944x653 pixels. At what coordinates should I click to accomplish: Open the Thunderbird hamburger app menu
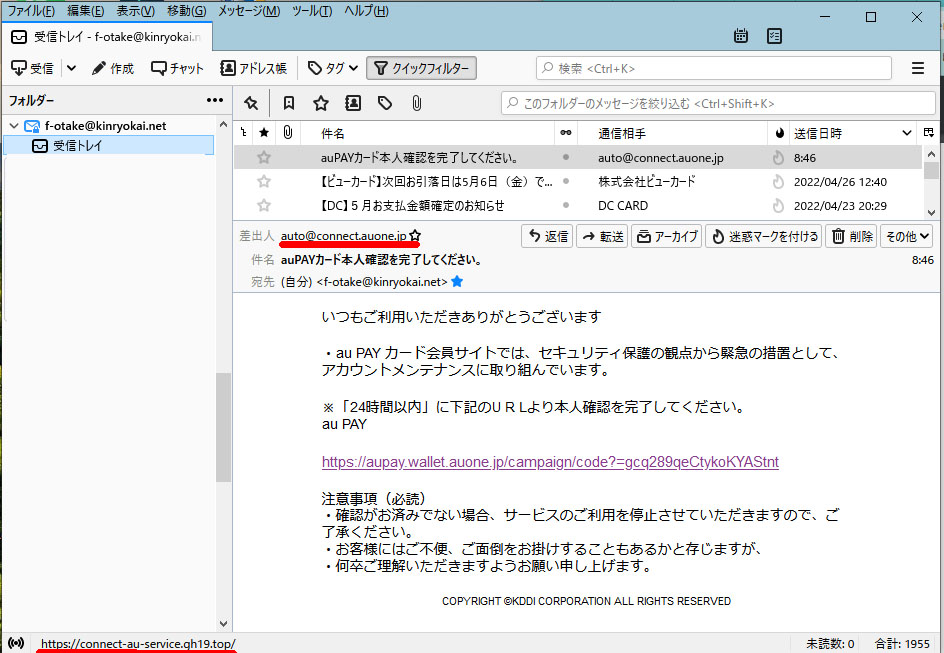tap(918, 68)
